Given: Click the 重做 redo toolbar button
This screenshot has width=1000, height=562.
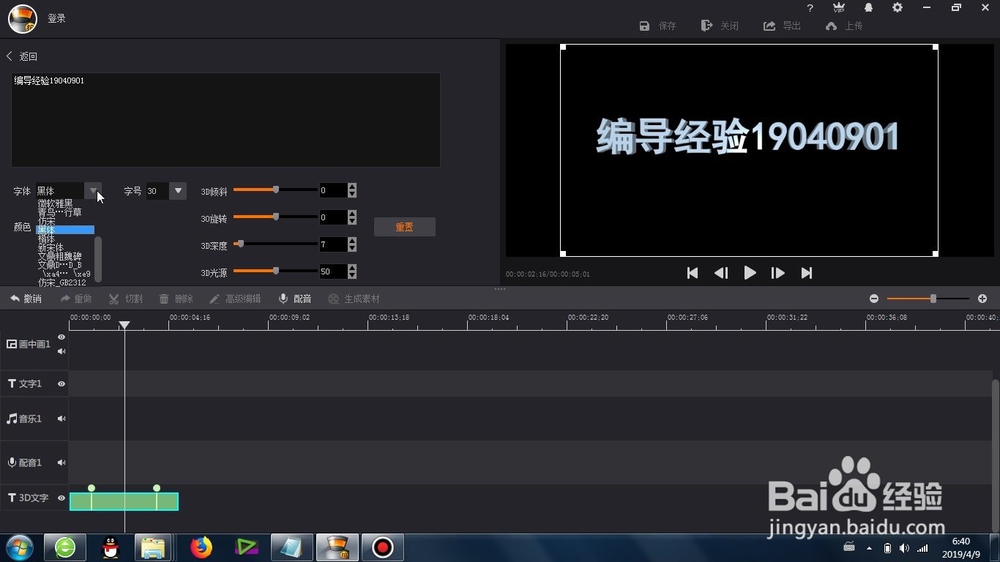Looking at the screenshot, I should (x=76, y=299).
